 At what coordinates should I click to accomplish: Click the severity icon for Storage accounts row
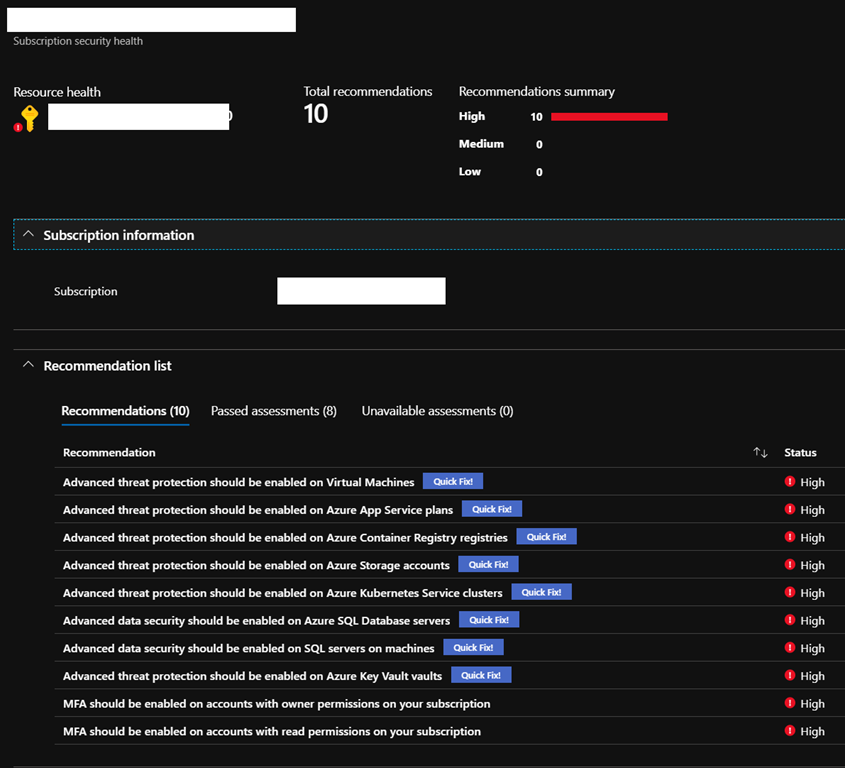point(790,565)
